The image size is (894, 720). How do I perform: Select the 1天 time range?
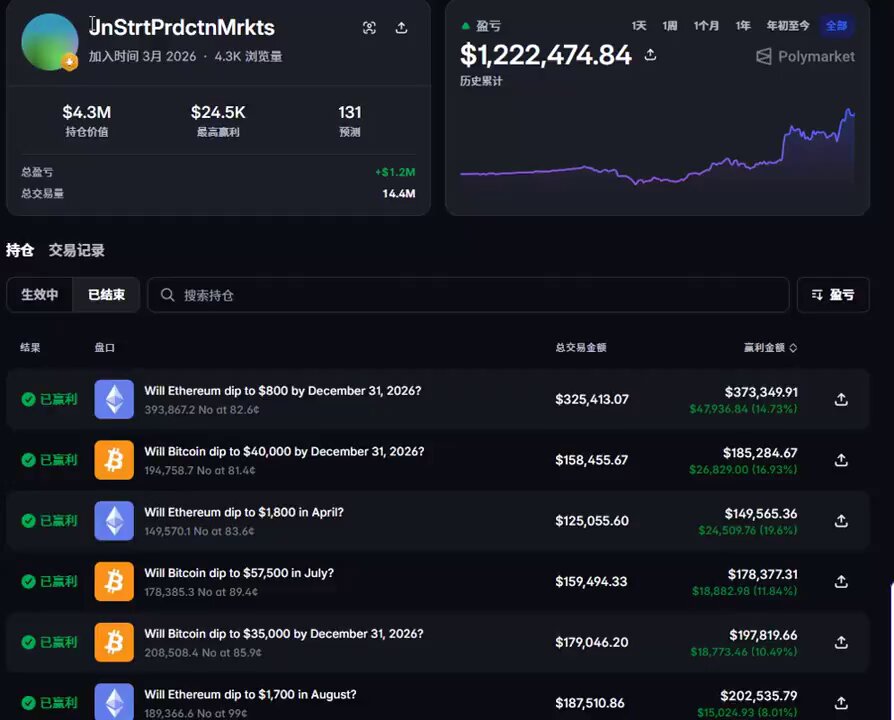639,26
